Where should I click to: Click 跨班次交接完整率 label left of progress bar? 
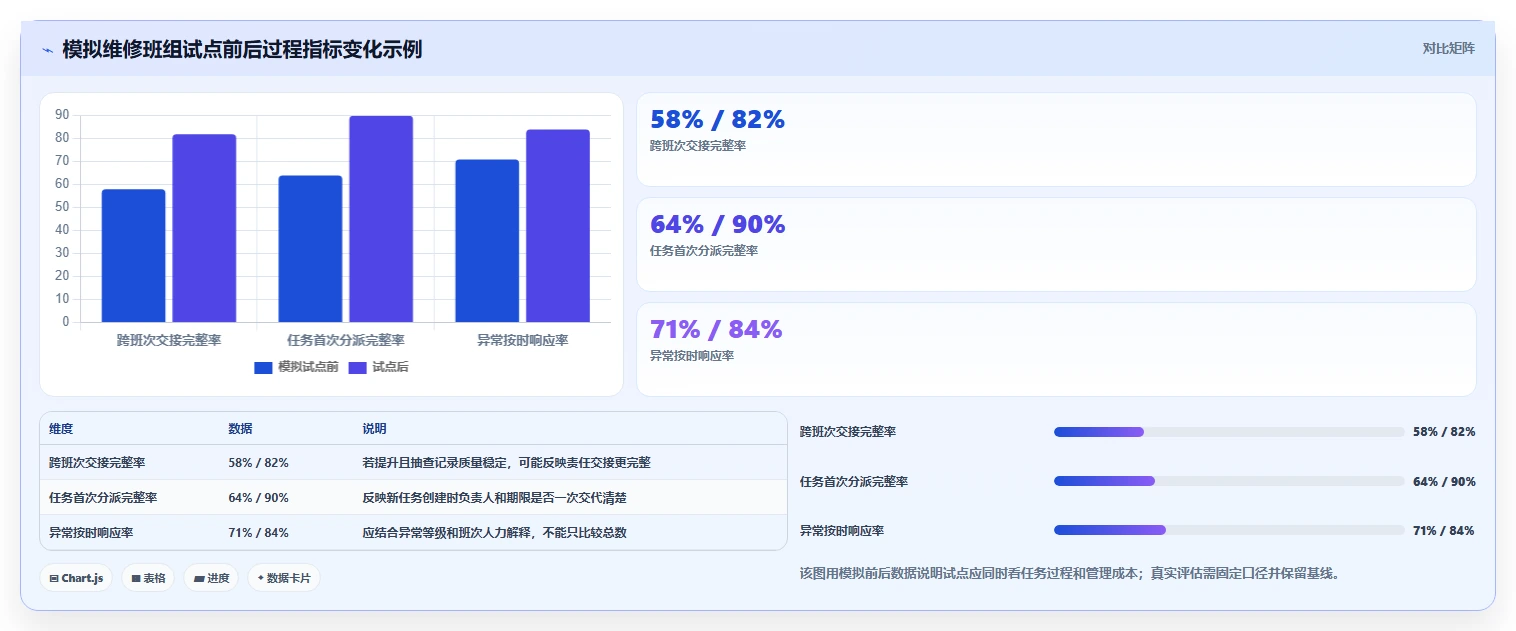848,432
